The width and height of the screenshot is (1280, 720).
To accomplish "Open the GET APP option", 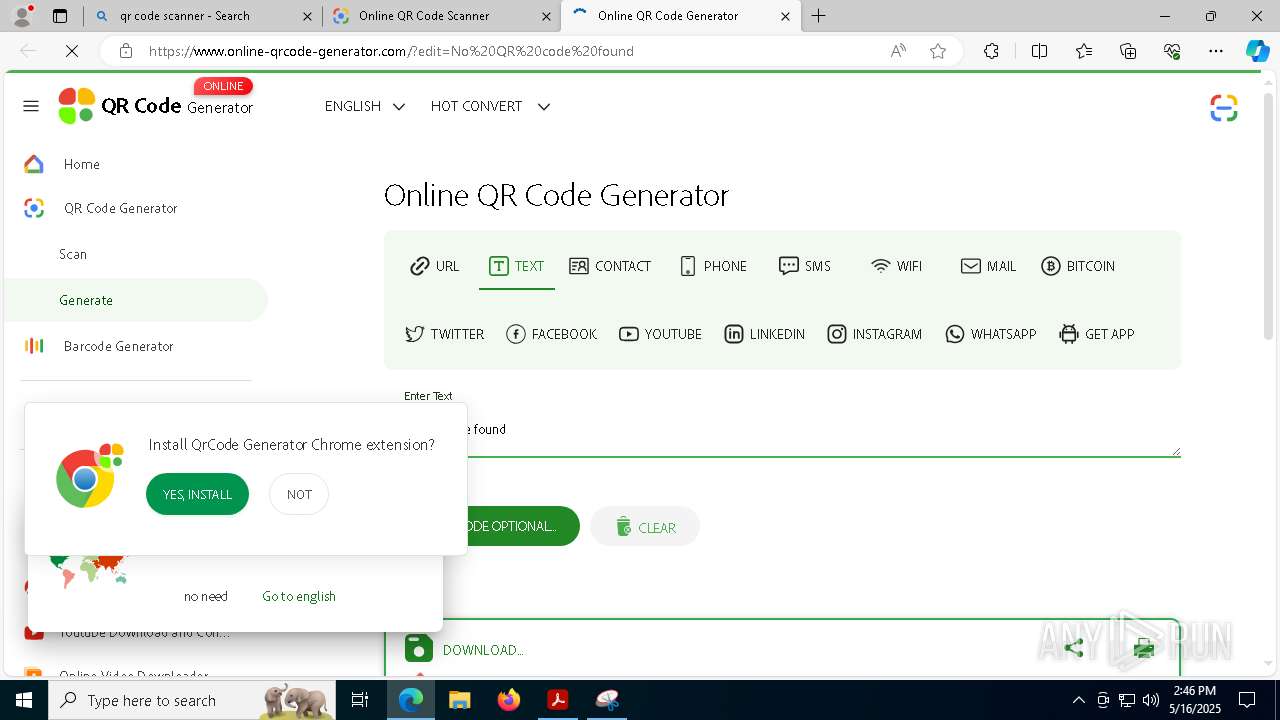I will click(1097, 334).
